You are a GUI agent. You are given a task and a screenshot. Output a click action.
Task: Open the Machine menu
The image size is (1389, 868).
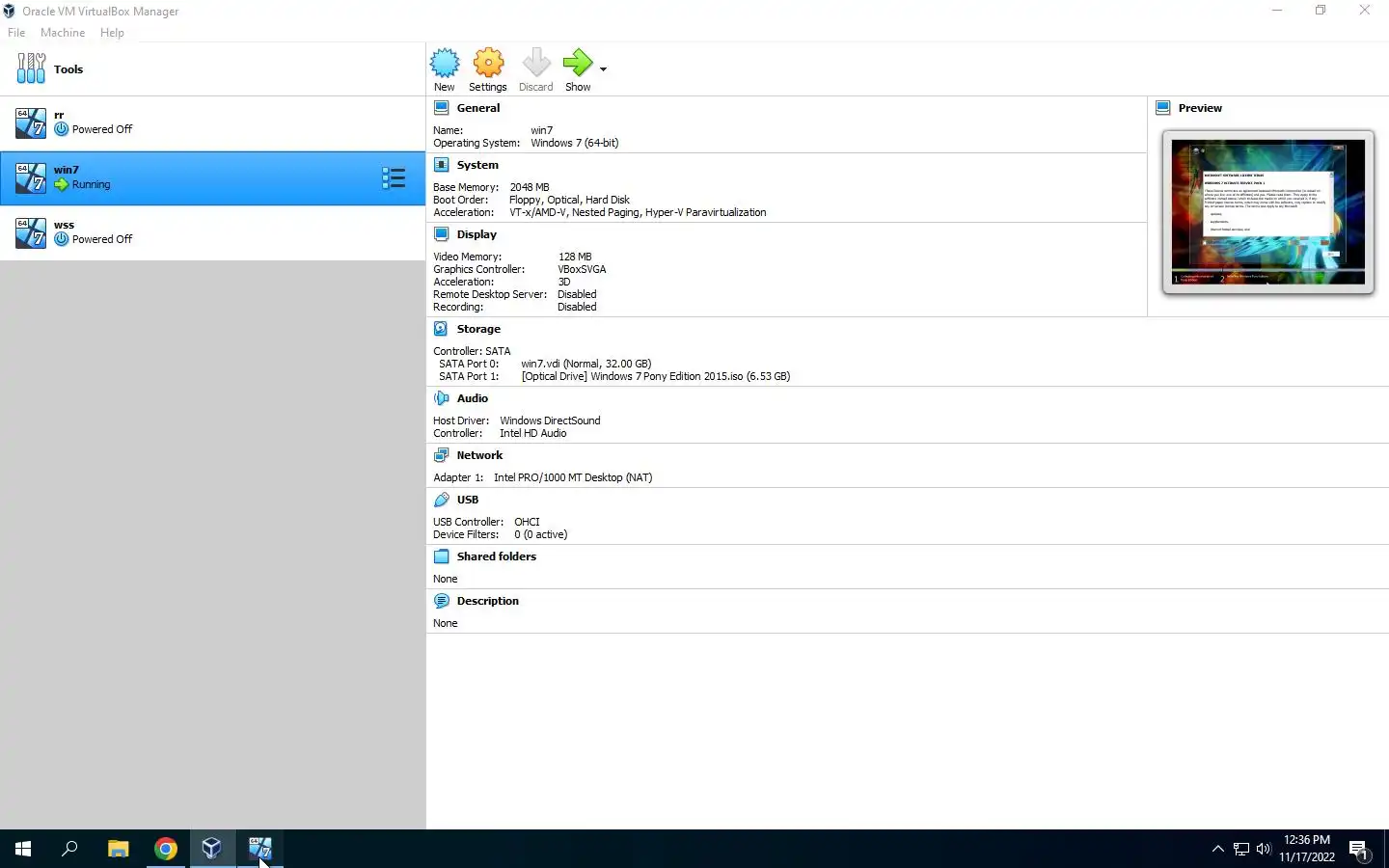(x=63, y=33)
